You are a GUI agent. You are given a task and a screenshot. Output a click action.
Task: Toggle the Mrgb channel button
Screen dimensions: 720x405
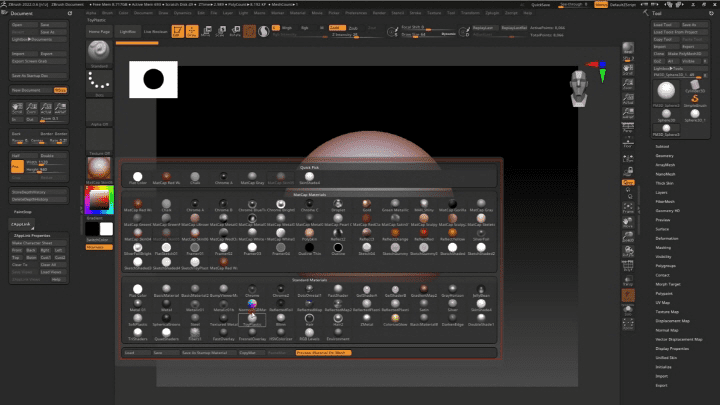tap(287, 28)
